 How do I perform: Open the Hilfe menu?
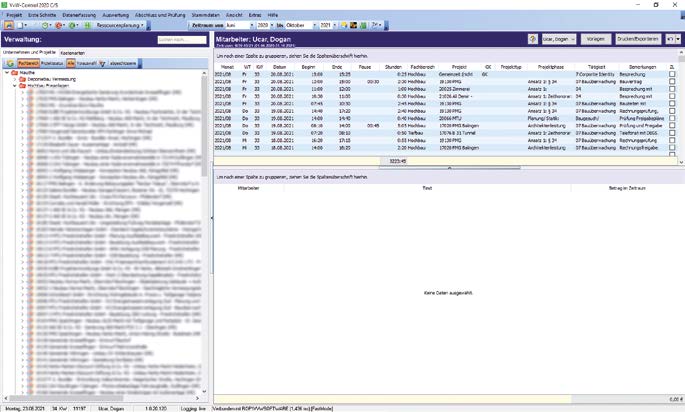coord(273,15)
